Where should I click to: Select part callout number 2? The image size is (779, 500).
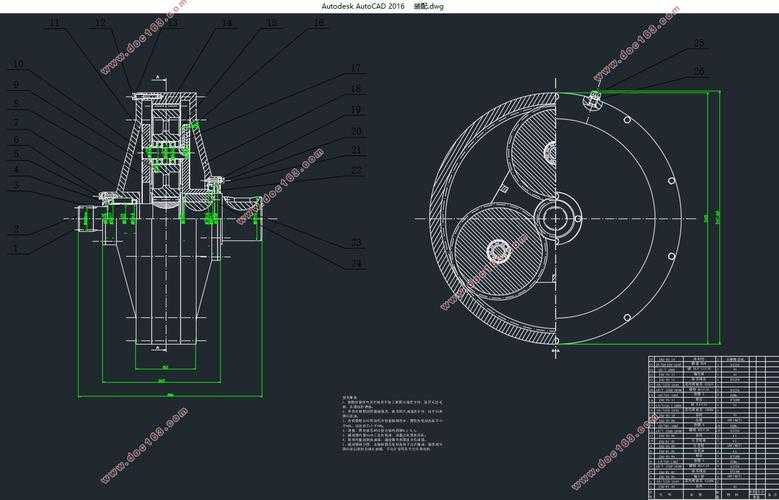[x=15, y=228]
